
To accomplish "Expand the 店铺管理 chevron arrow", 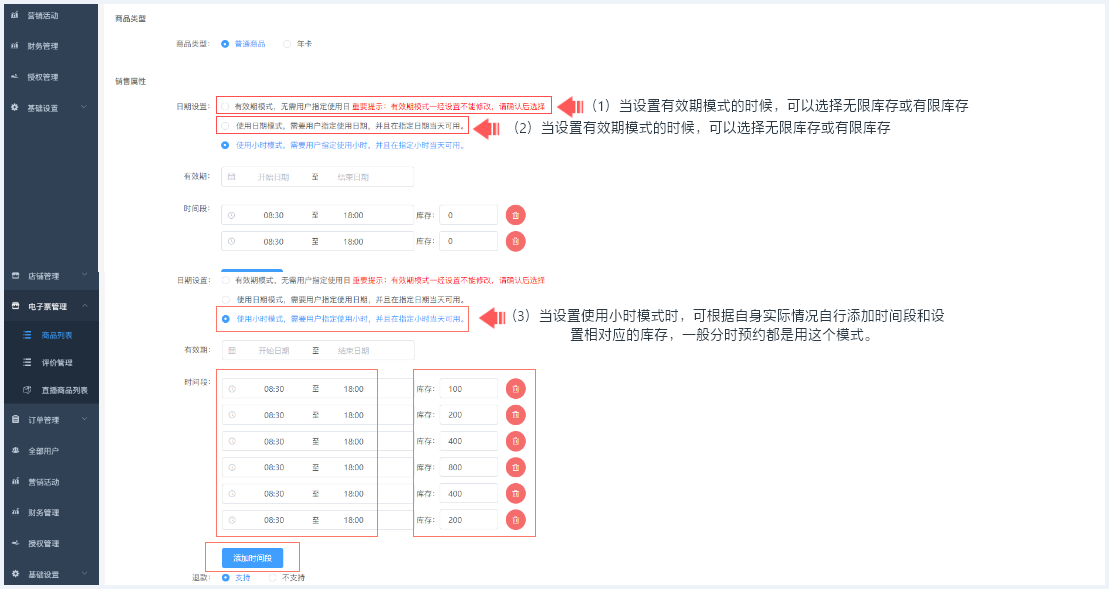I will [x=85, y=275].
